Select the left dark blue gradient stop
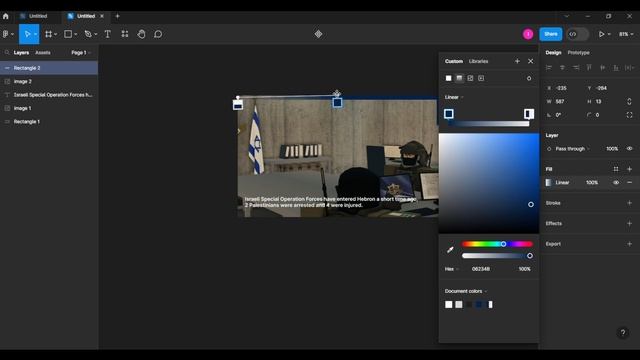The image size is (640, 360). 449,114
